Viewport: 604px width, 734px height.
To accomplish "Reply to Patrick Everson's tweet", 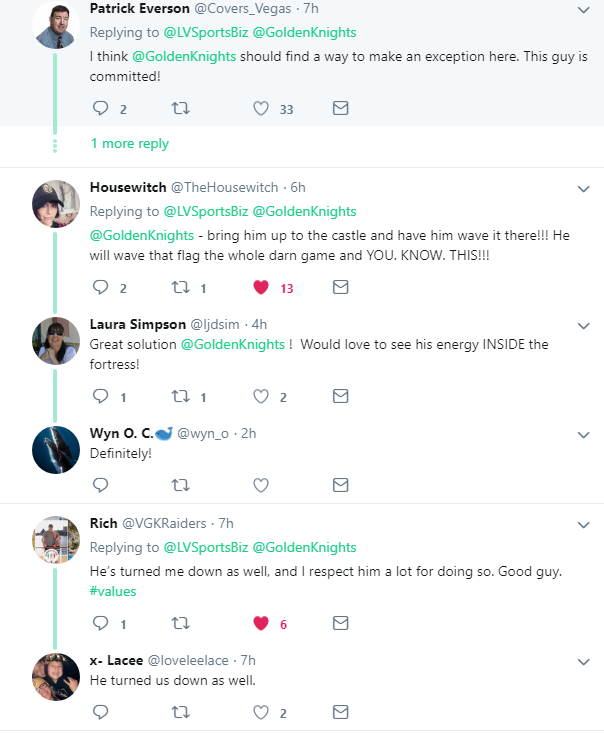I will (x=99, y=109).
